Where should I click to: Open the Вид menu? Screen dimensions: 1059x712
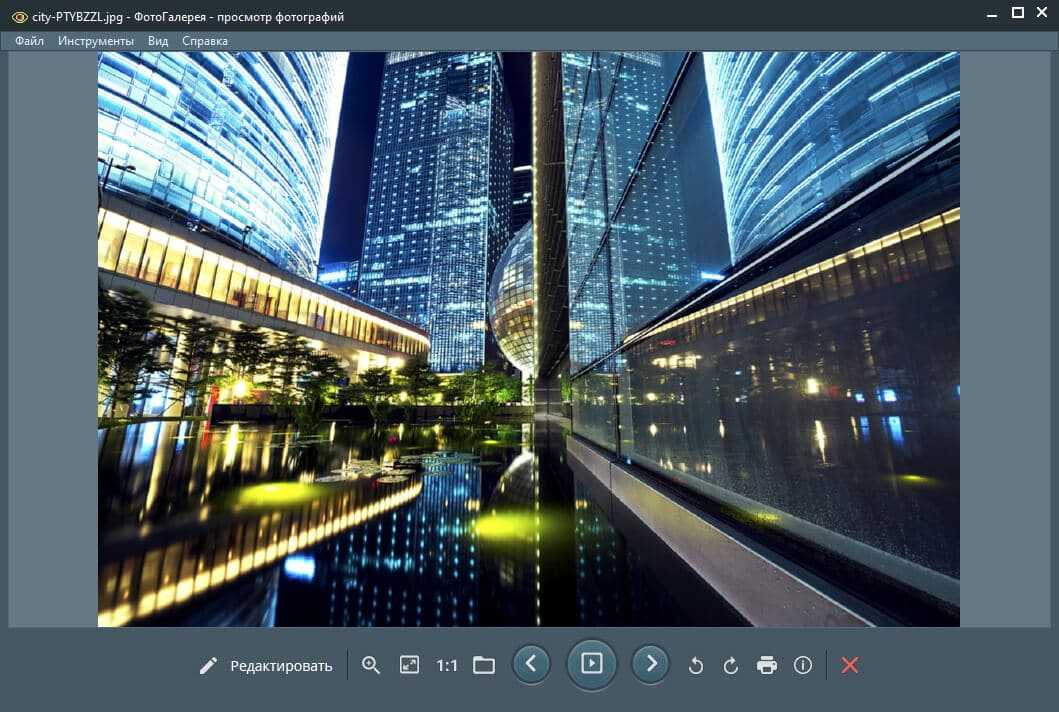click(x=158, y=41)
